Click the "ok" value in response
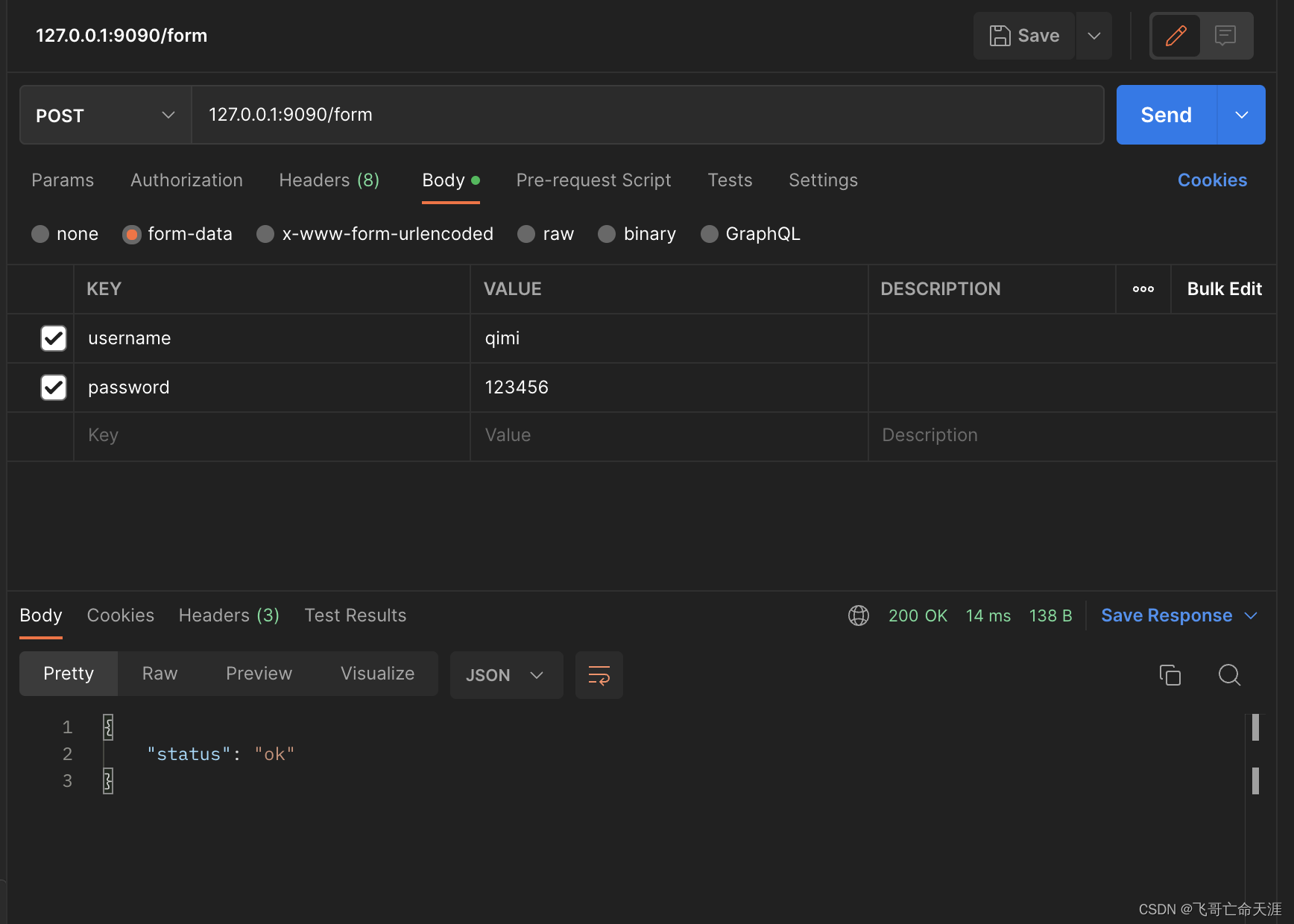Image resolution: width=1294 pixels, height=924 pixels. 274,754
